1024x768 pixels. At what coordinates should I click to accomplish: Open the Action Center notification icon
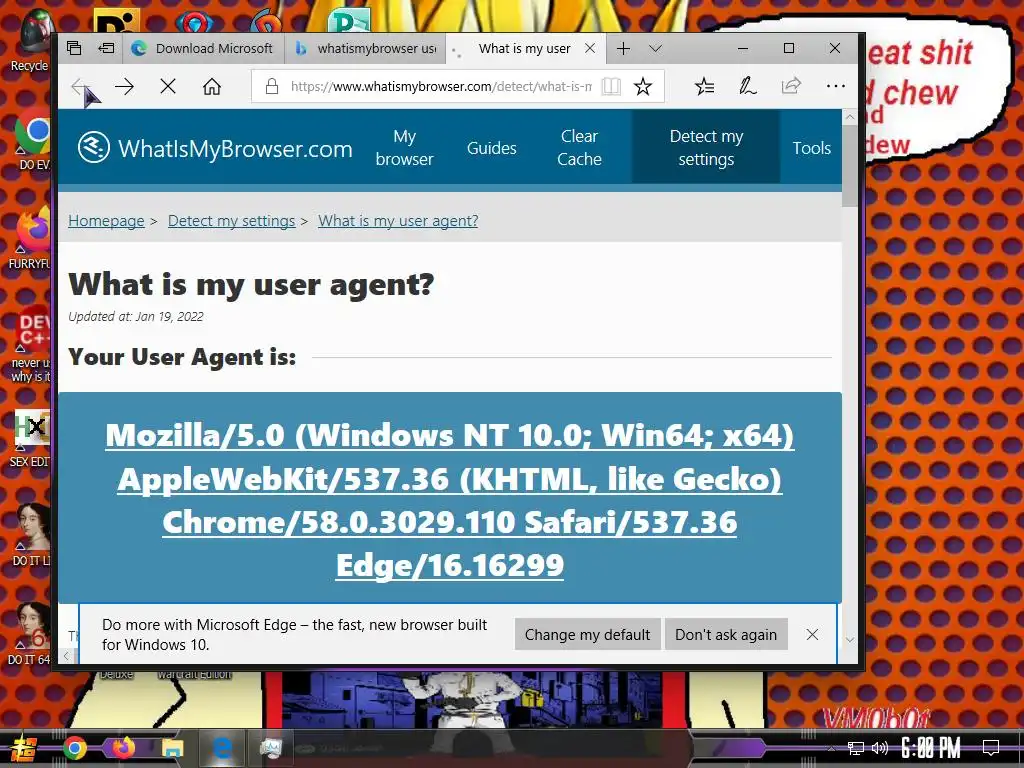[991, 748]
